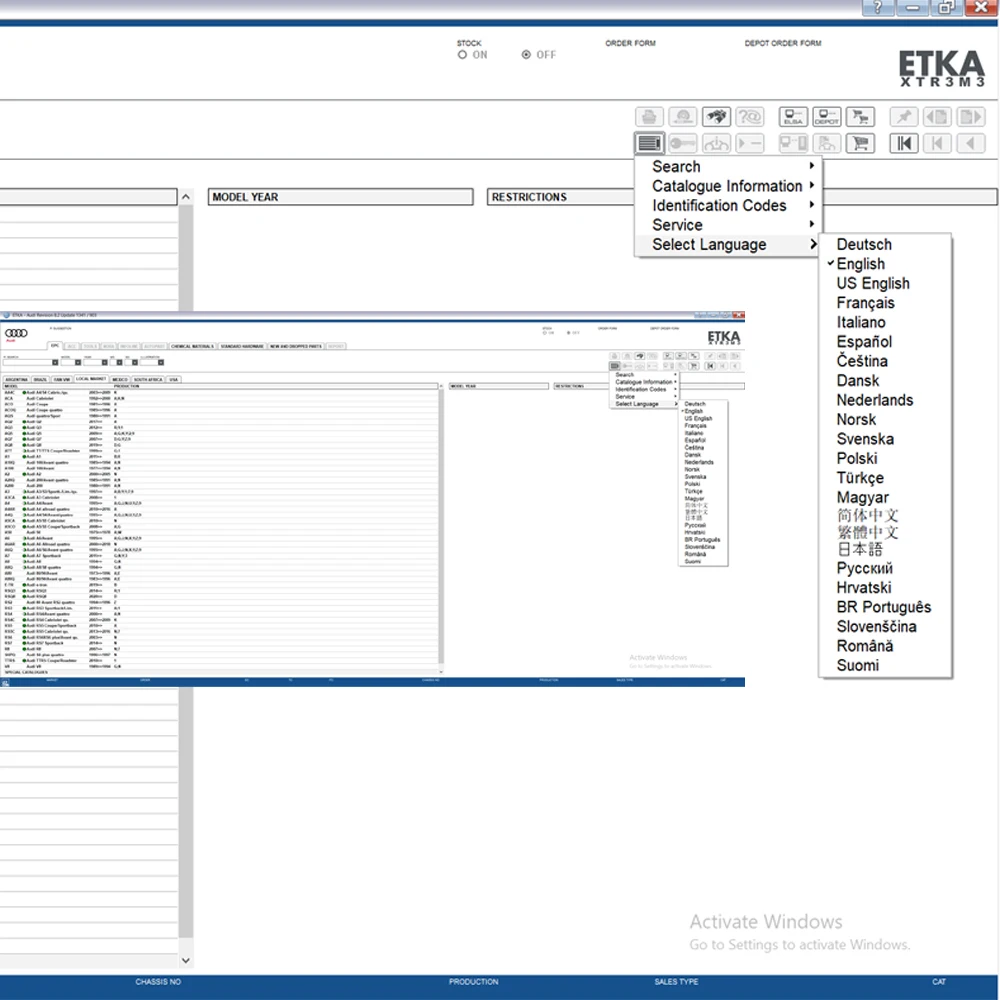Open the single shopping cart
The width and height of the screenshot is (1000, 1000).
(x=860, y=143)
